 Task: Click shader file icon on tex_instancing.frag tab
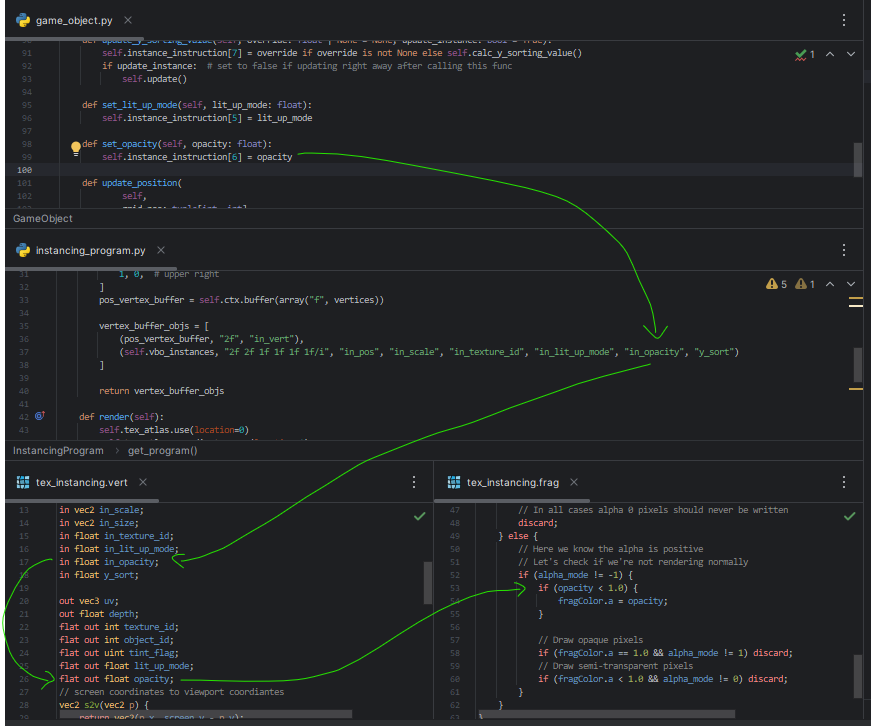[454, 482]
